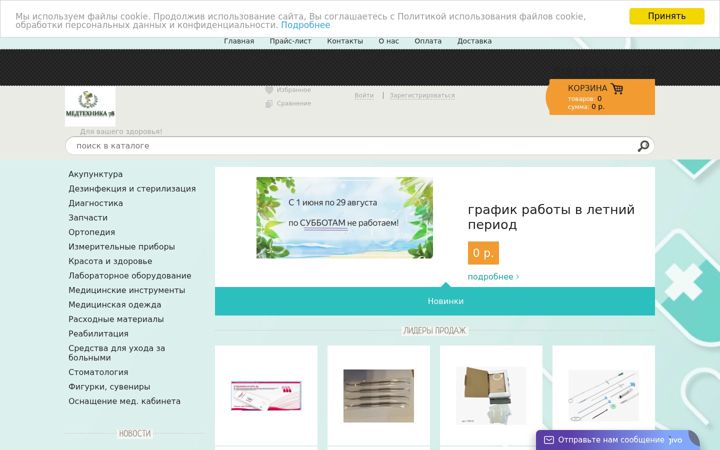Open Расходные материалы category
This screenshot has height=450, width=720.
pyautogui.click(x=116, y=319)
